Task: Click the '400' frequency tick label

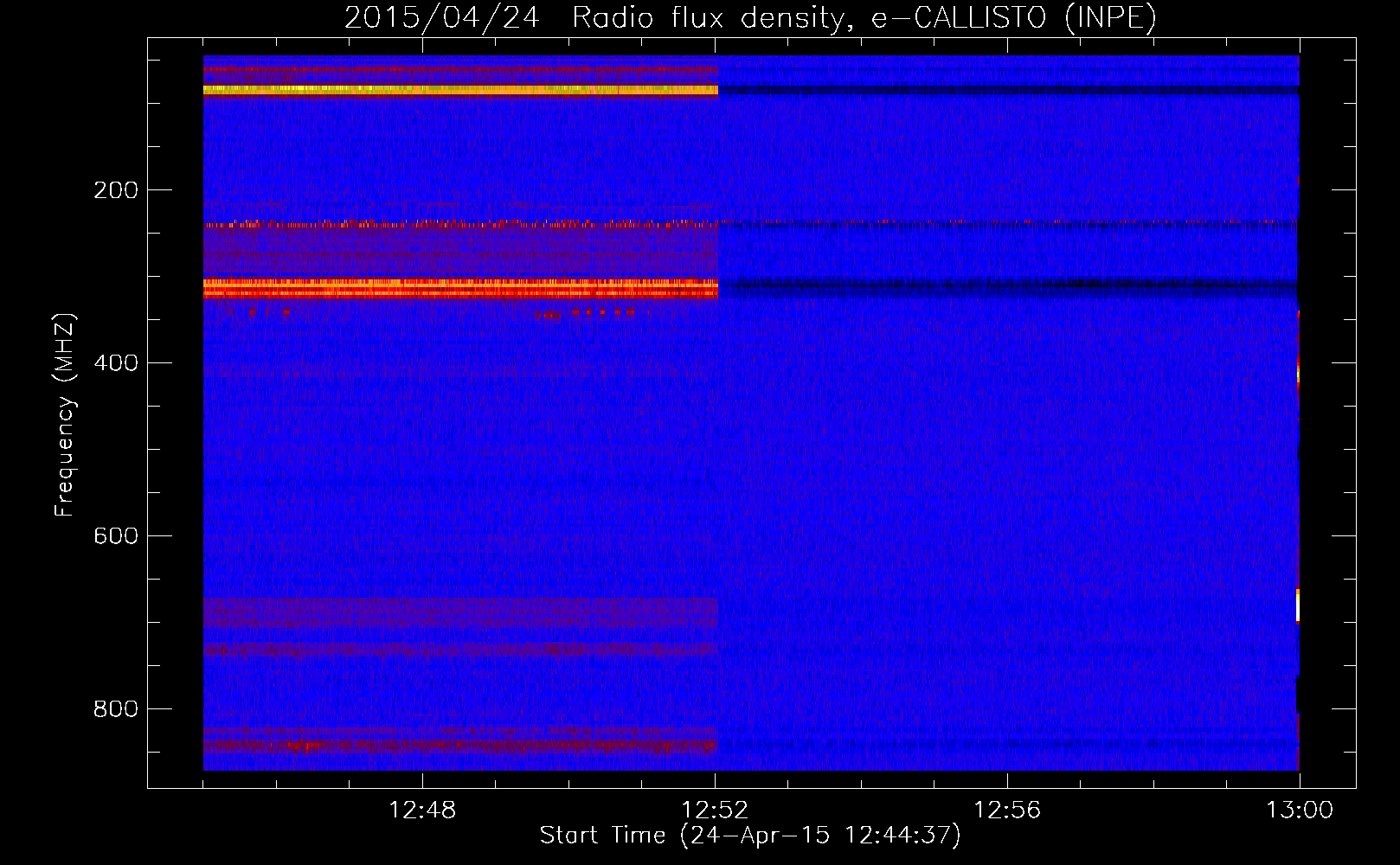Action: [116, 363]
